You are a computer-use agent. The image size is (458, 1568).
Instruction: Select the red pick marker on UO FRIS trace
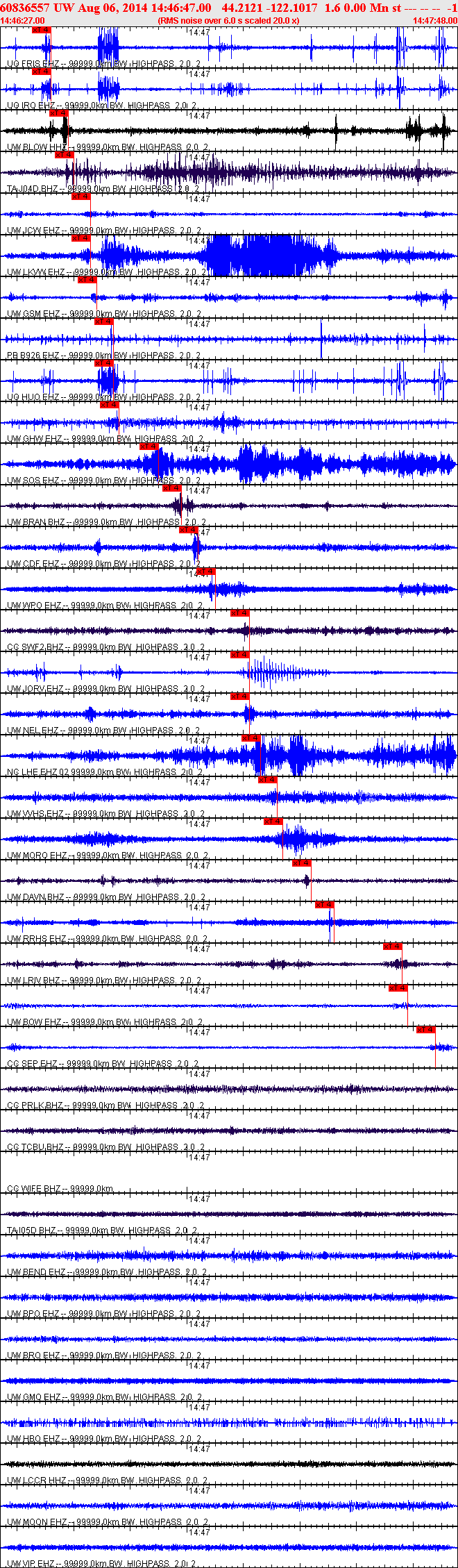pyautogui.click(x=42, y=30)
